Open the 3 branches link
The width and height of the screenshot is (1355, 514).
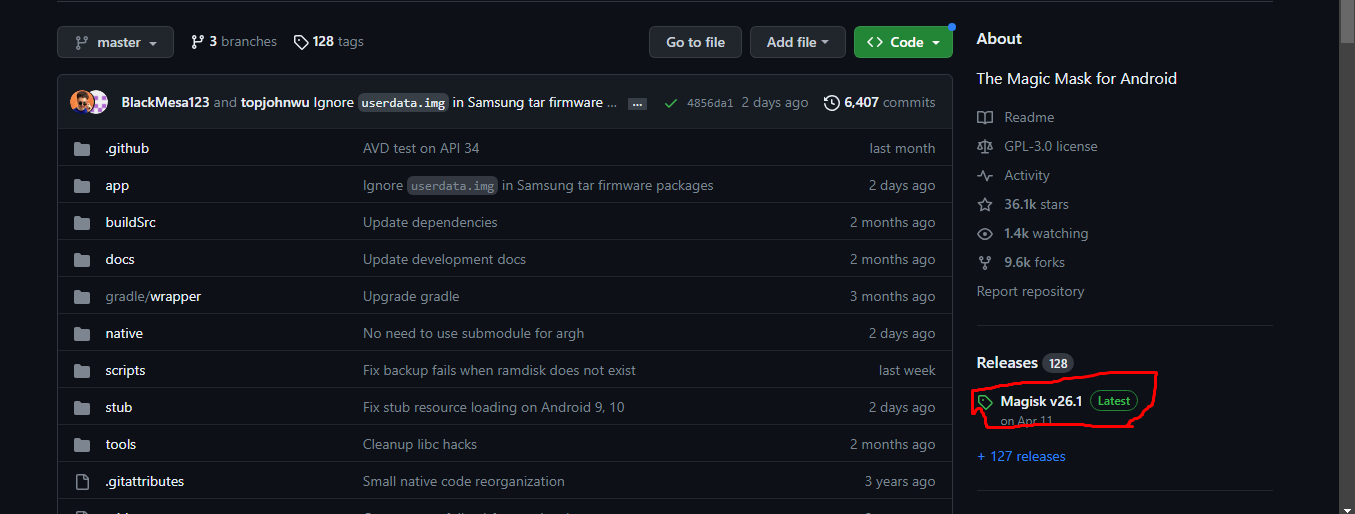pos(234,42)
